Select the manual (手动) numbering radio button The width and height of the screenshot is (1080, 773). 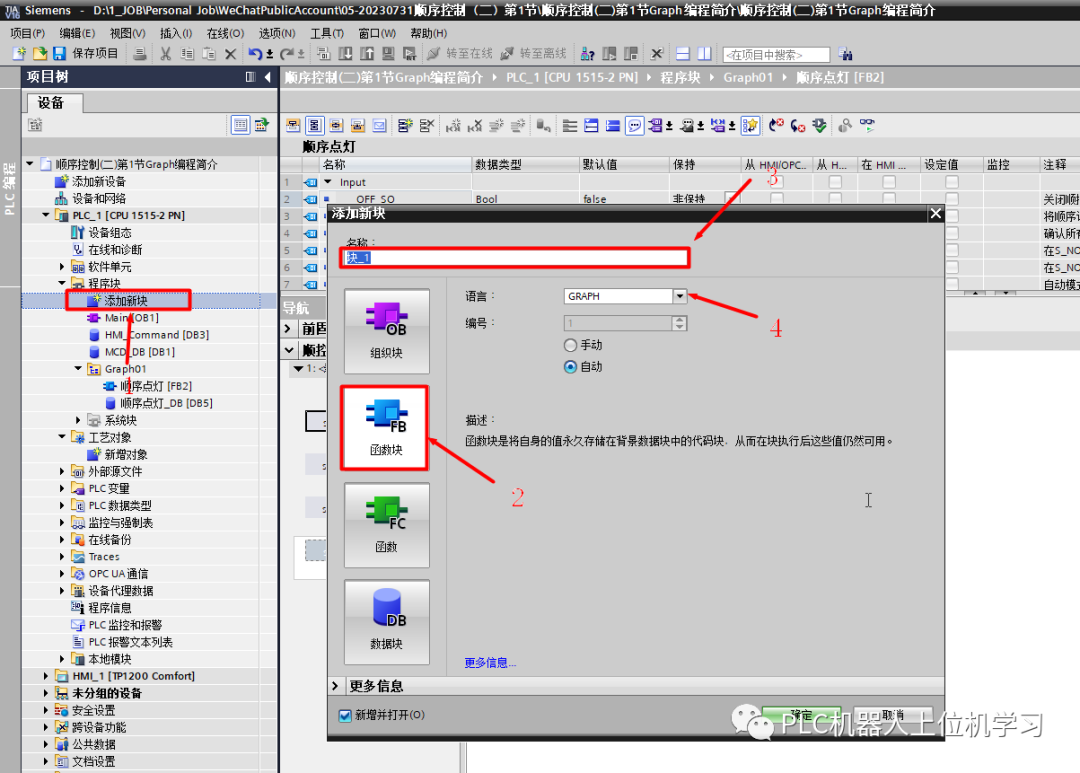point(570,344)
